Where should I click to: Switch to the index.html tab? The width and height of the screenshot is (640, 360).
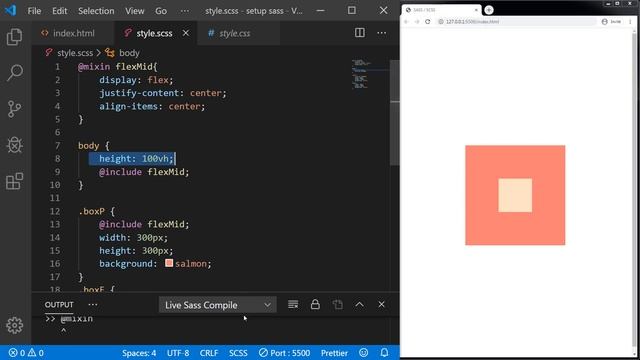(x=73, y=33)
